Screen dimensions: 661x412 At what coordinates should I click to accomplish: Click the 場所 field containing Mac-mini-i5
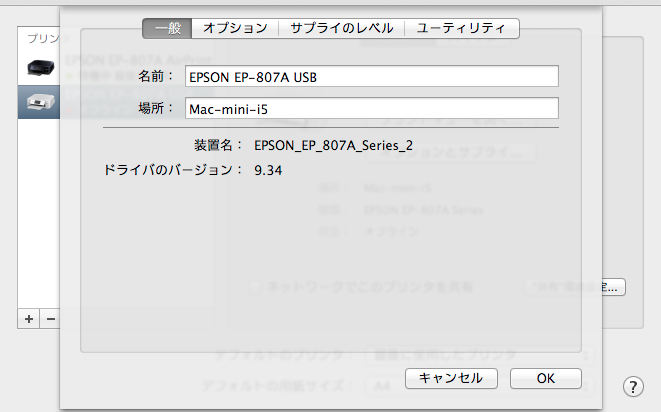[372, 108]
